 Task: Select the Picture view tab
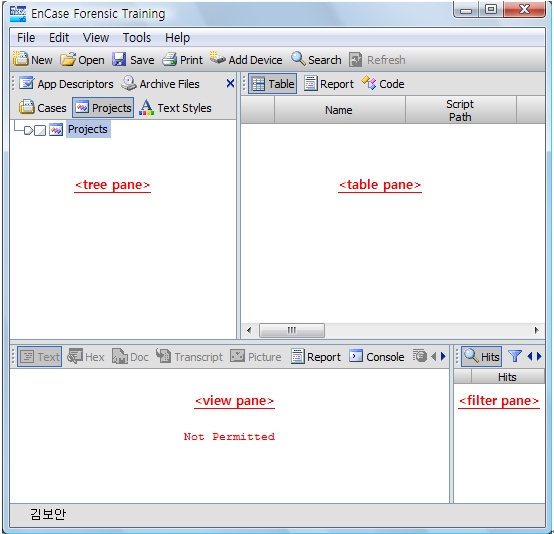[256, 357]
